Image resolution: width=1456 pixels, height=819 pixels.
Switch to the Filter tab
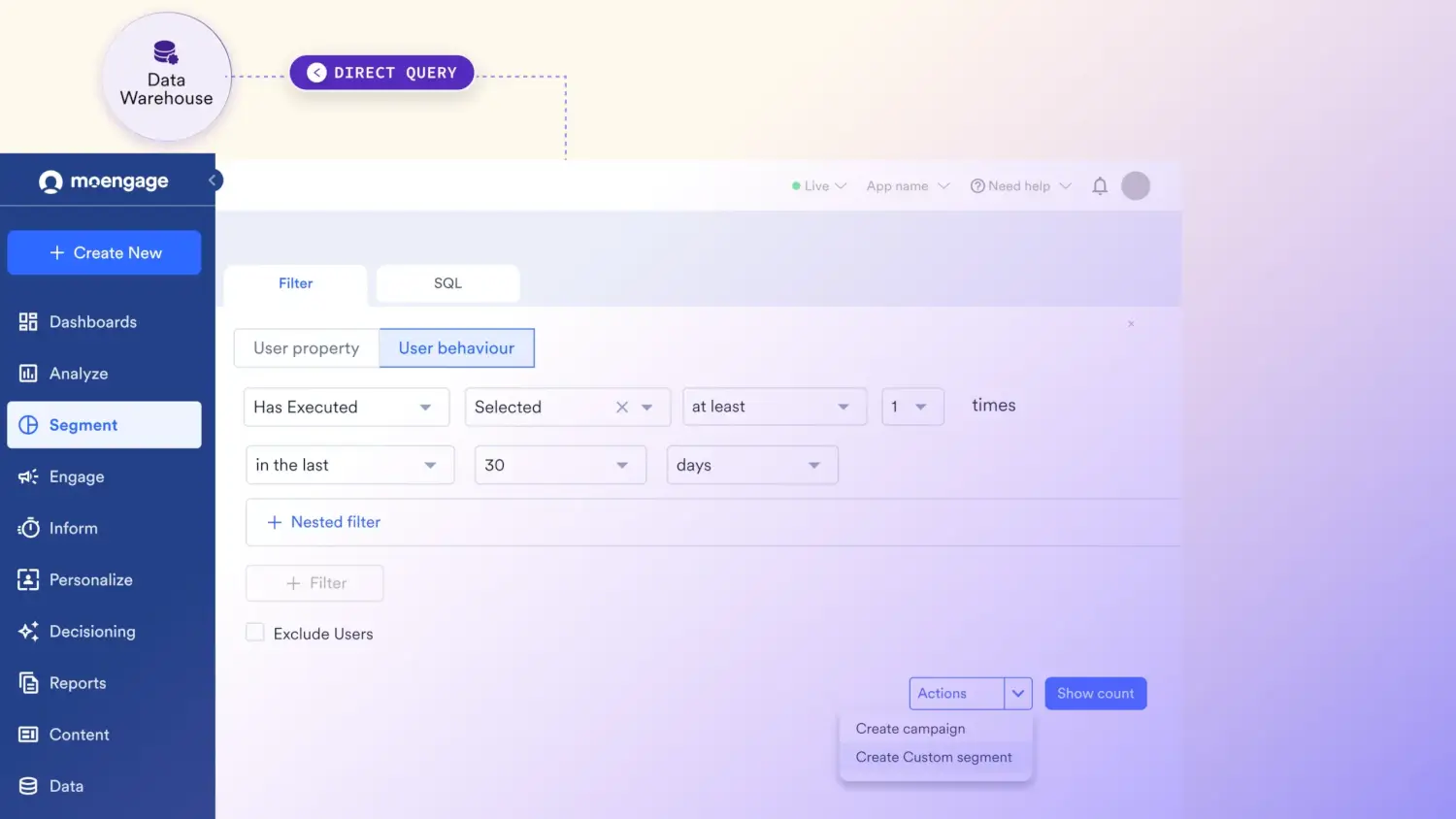[x=295, y=283]
